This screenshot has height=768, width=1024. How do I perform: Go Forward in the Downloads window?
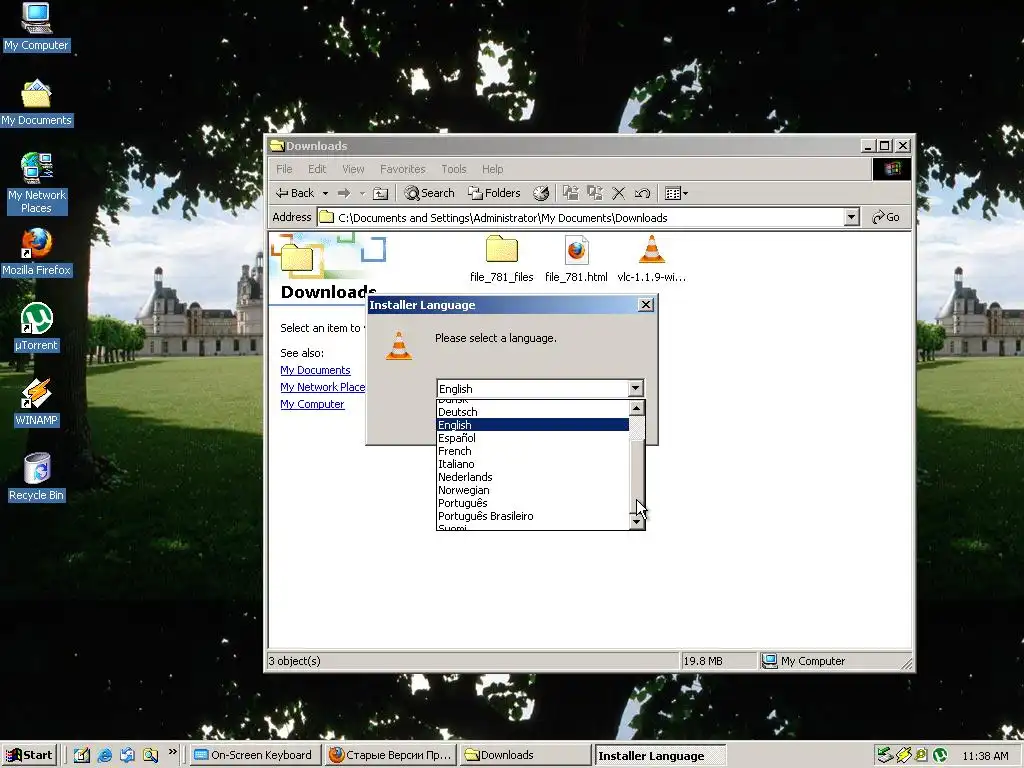344,193
